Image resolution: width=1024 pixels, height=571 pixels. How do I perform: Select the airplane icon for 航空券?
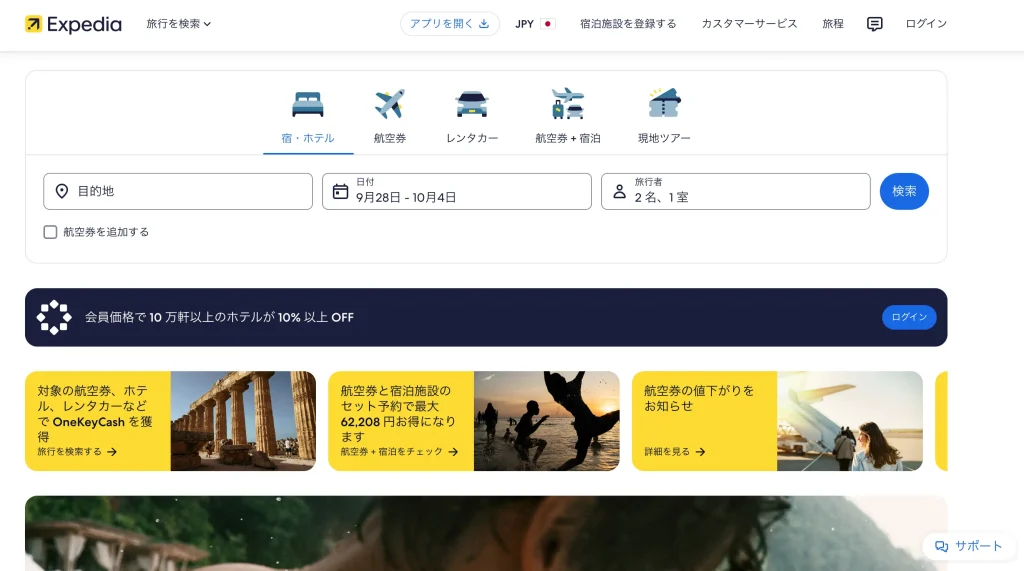(389, 104)
